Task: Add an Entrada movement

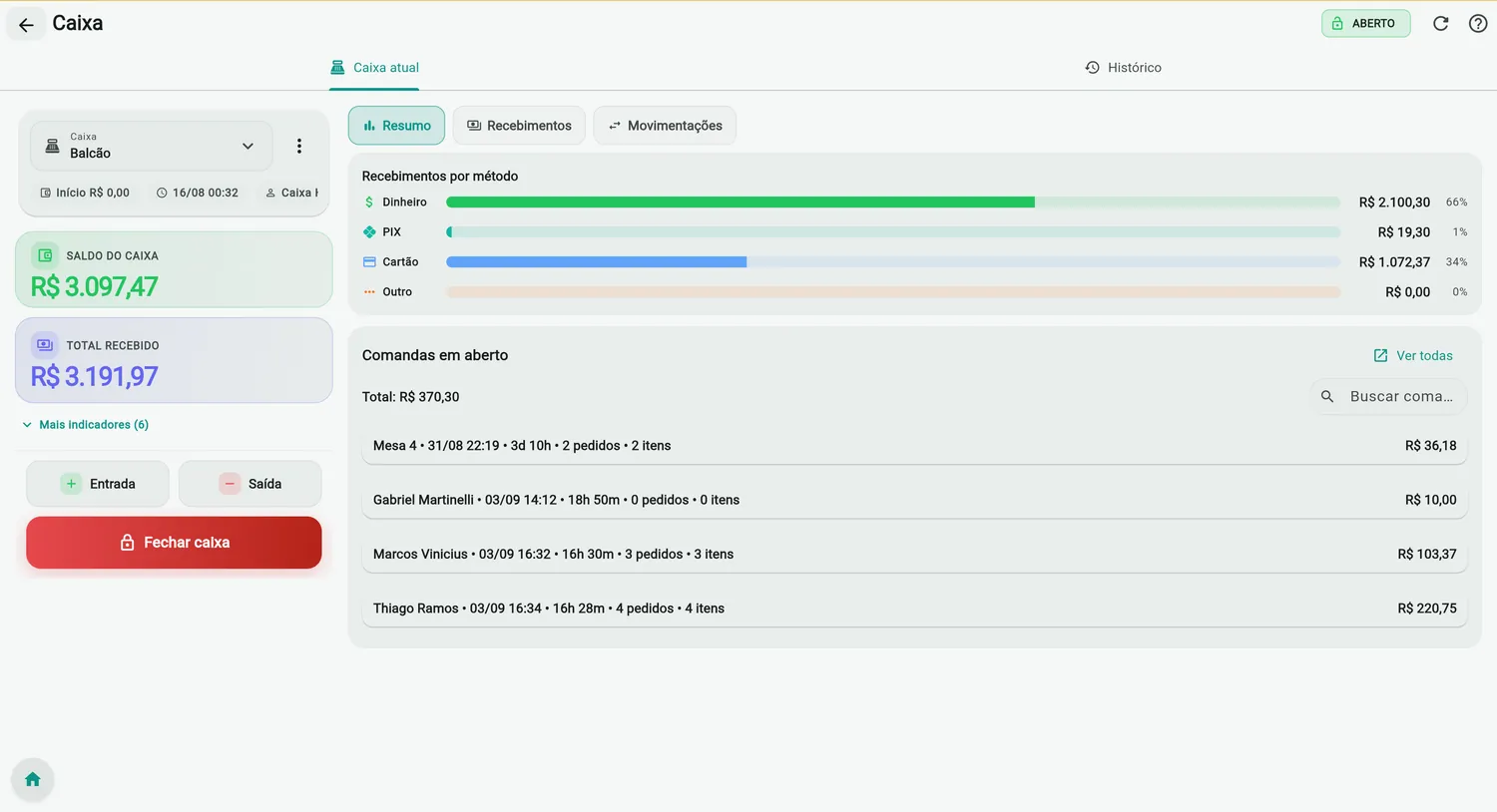Action: tap(98, 484)
